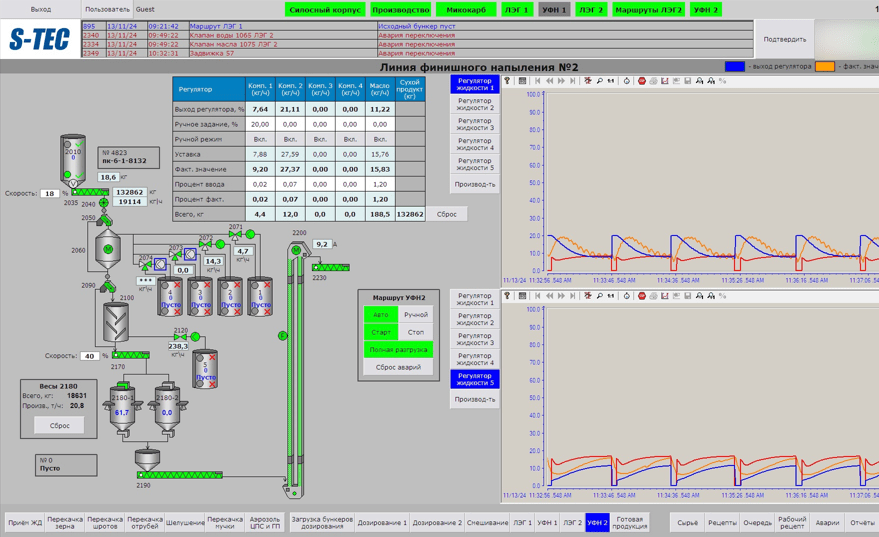Activate Старт for УФН2 route
Viewport: 879px width, 537px height.
(381, 332)
